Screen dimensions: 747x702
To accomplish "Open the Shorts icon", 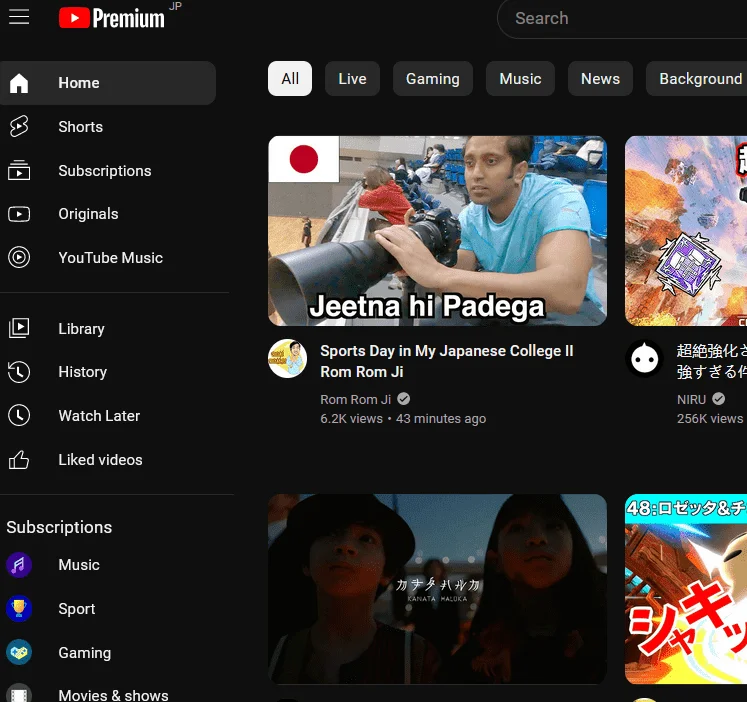I will tap(19, 127).
